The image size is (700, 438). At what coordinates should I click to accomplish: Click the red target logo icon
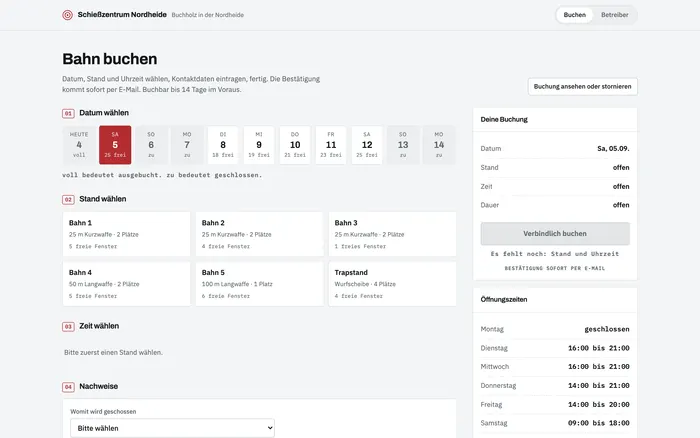(67, 15)
